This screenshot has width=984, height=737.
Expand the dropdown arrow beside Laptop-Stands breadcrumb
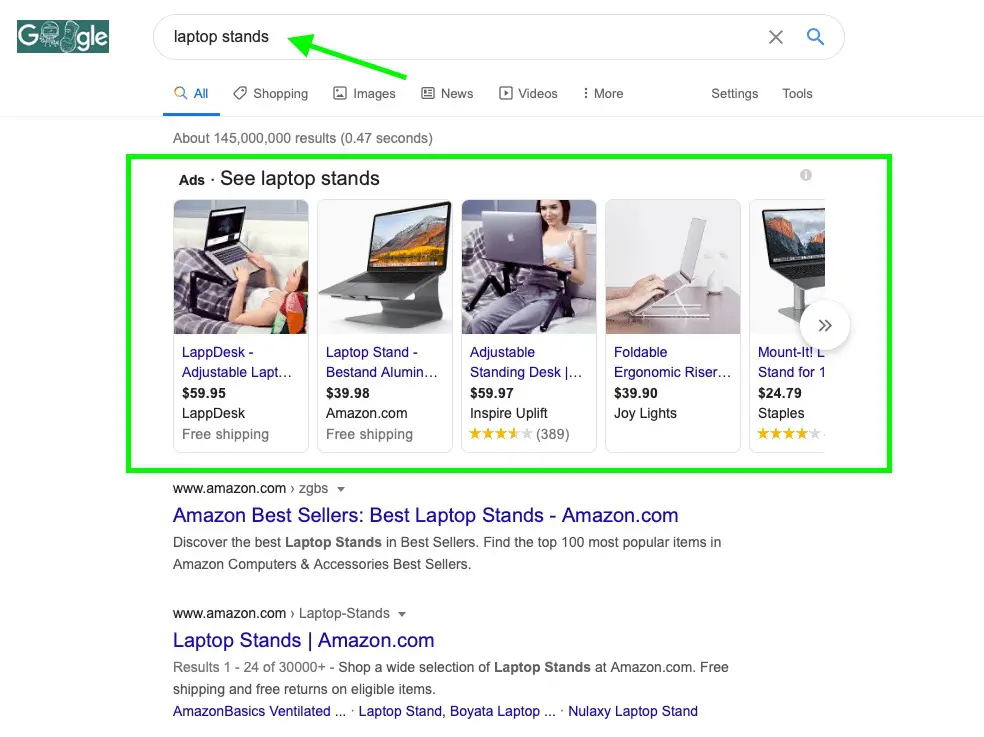(x=401, y=614)
